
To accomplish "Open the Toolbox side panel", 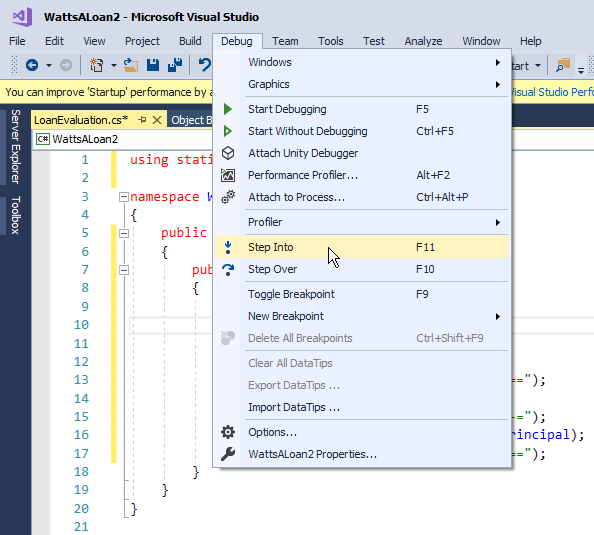I will 15,215.
